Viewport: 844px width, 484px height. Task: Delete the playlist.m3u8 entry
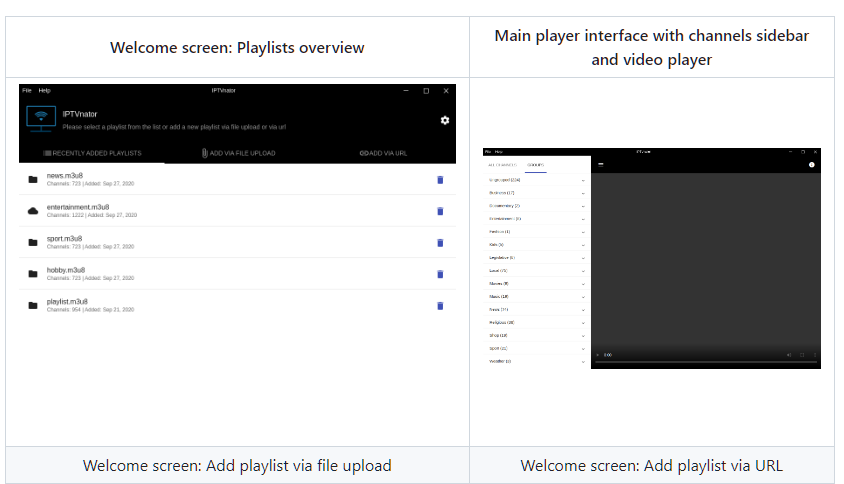click(x=440, y=306)
